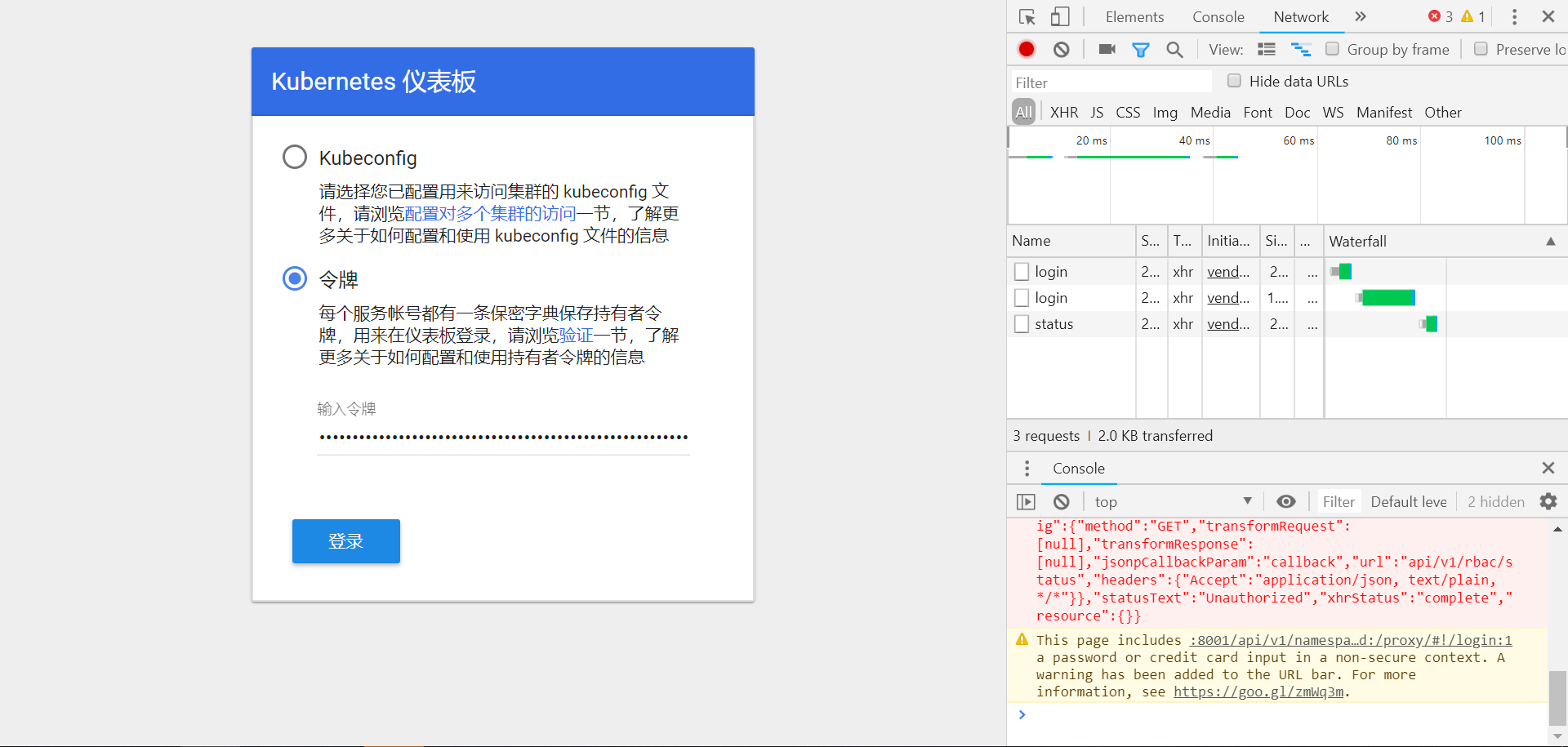Select the All request type filter
This screenshot has height=747, width=1568.
(1023, 113)
